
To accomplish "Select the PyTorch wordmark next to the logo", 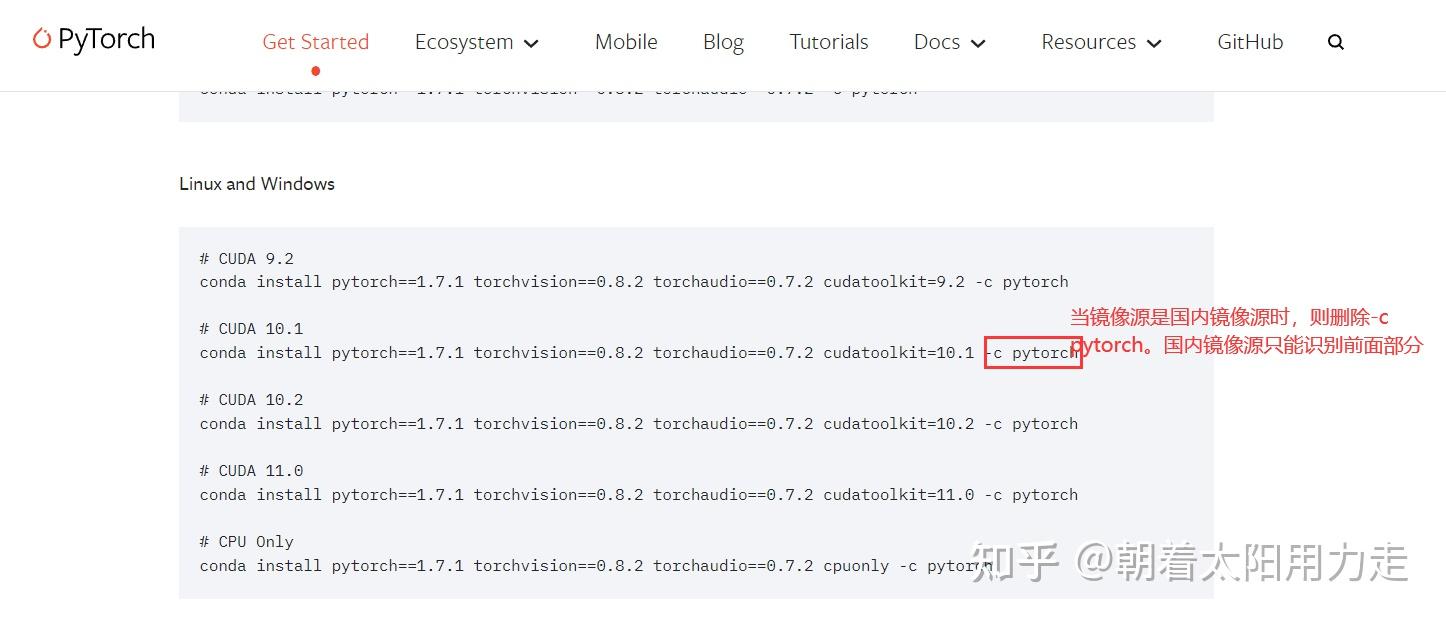I will point(107,39).
